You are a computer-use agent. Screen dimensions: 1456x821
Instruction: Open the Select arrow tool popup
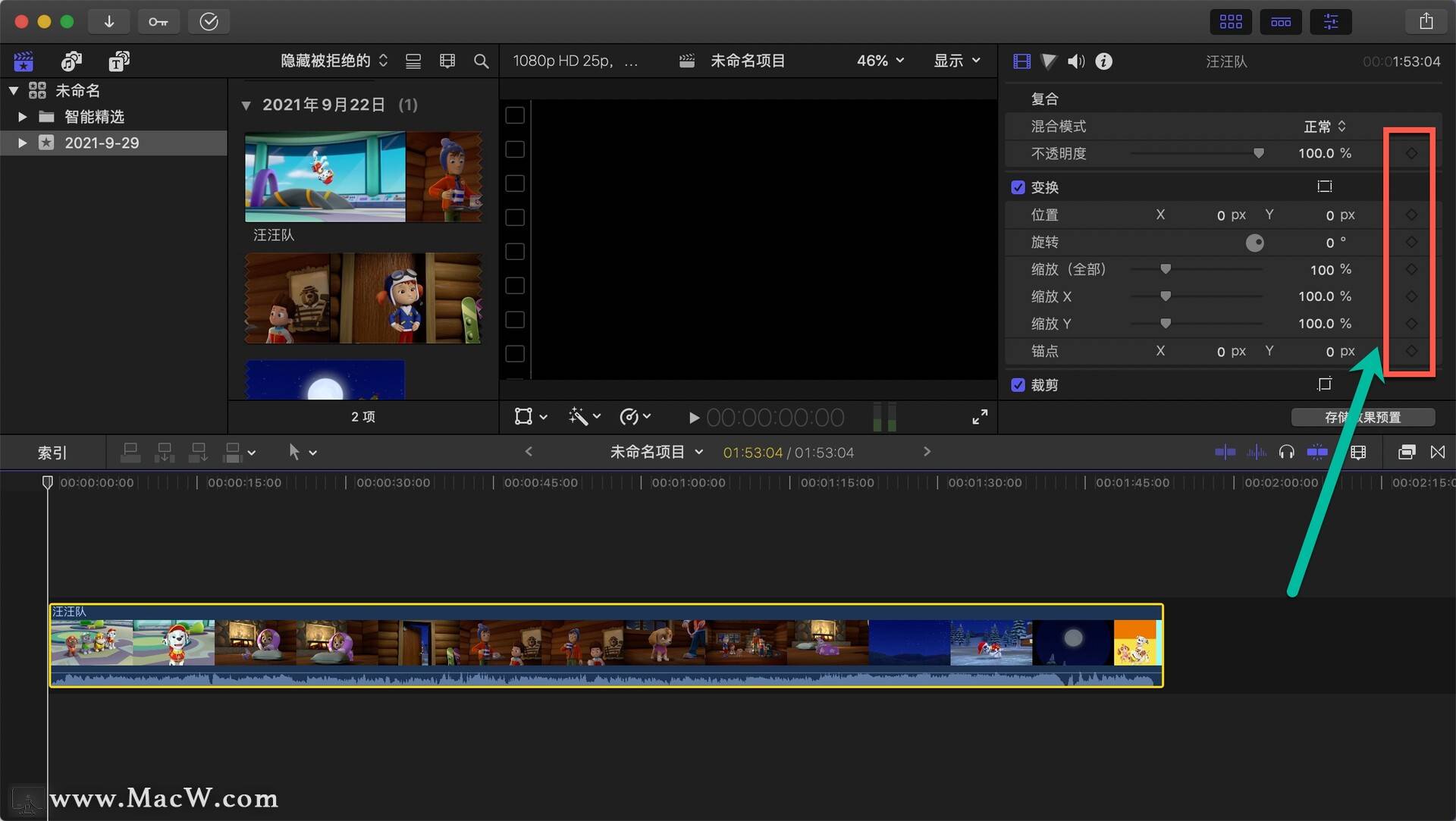(x=302, y=453)
